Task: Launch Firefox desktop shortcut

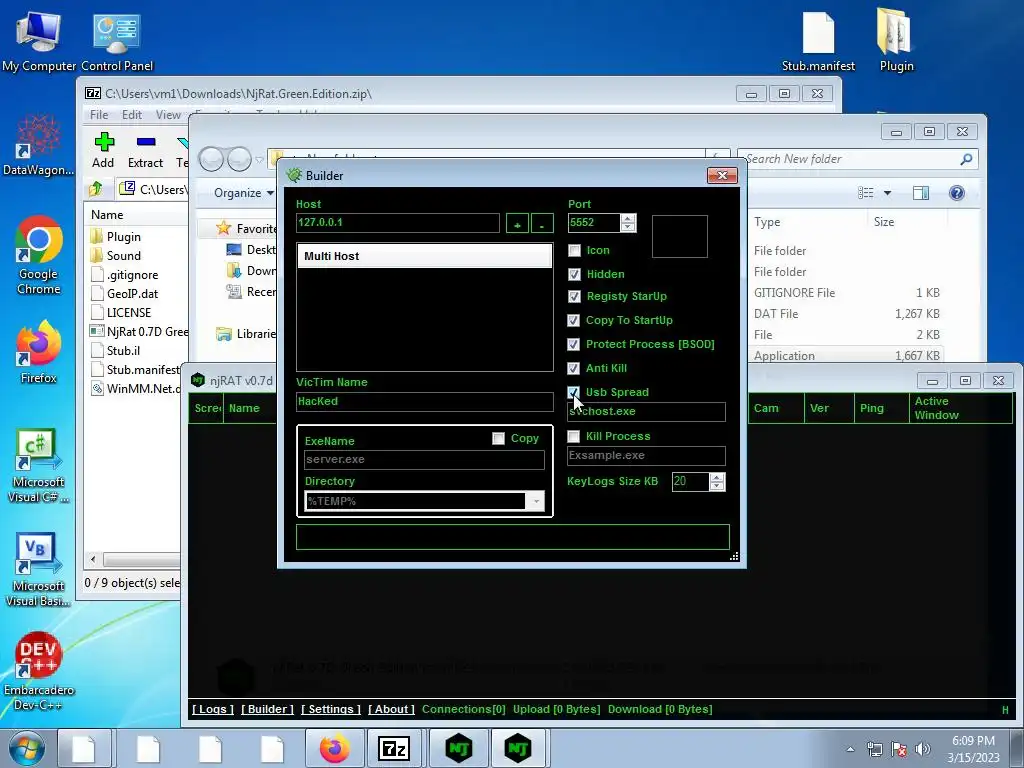Action: 39,353
